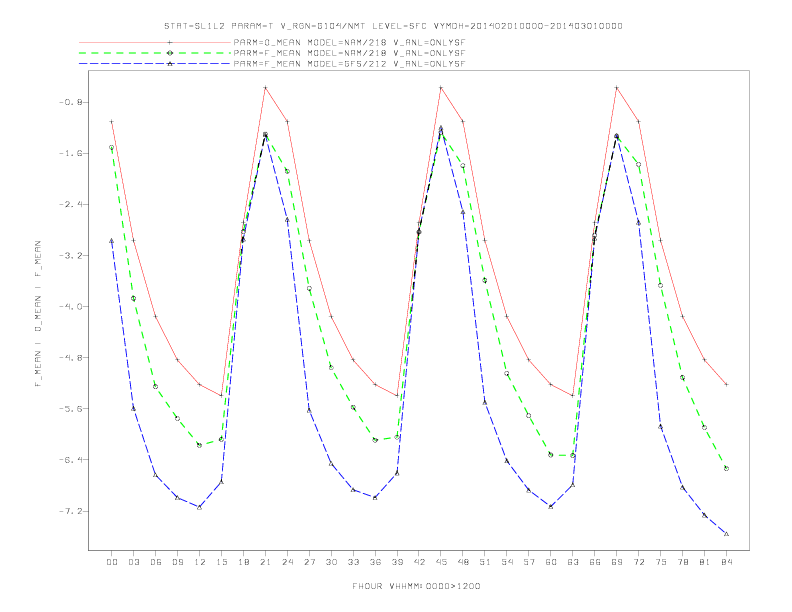Click the forecast hour label 84 on the x-axis
Image resolution: width=792 pixels, height=612 pixels.
coord(726,562)
